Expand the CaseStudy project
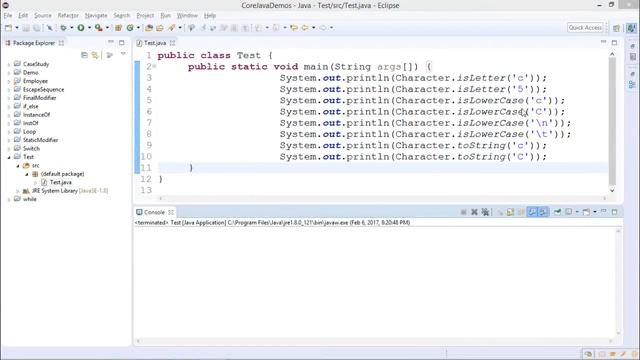This screenshot has height=360, width=640. click(9, 64)
